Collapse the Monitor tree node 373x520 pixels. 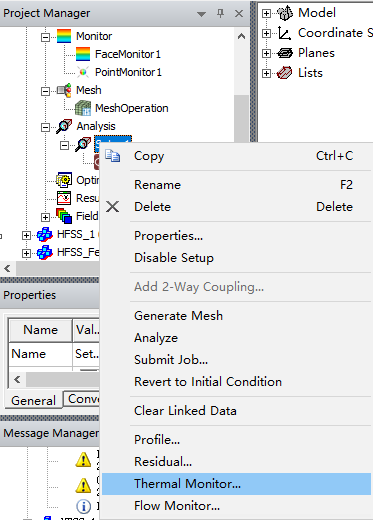(x=45, y=37)
